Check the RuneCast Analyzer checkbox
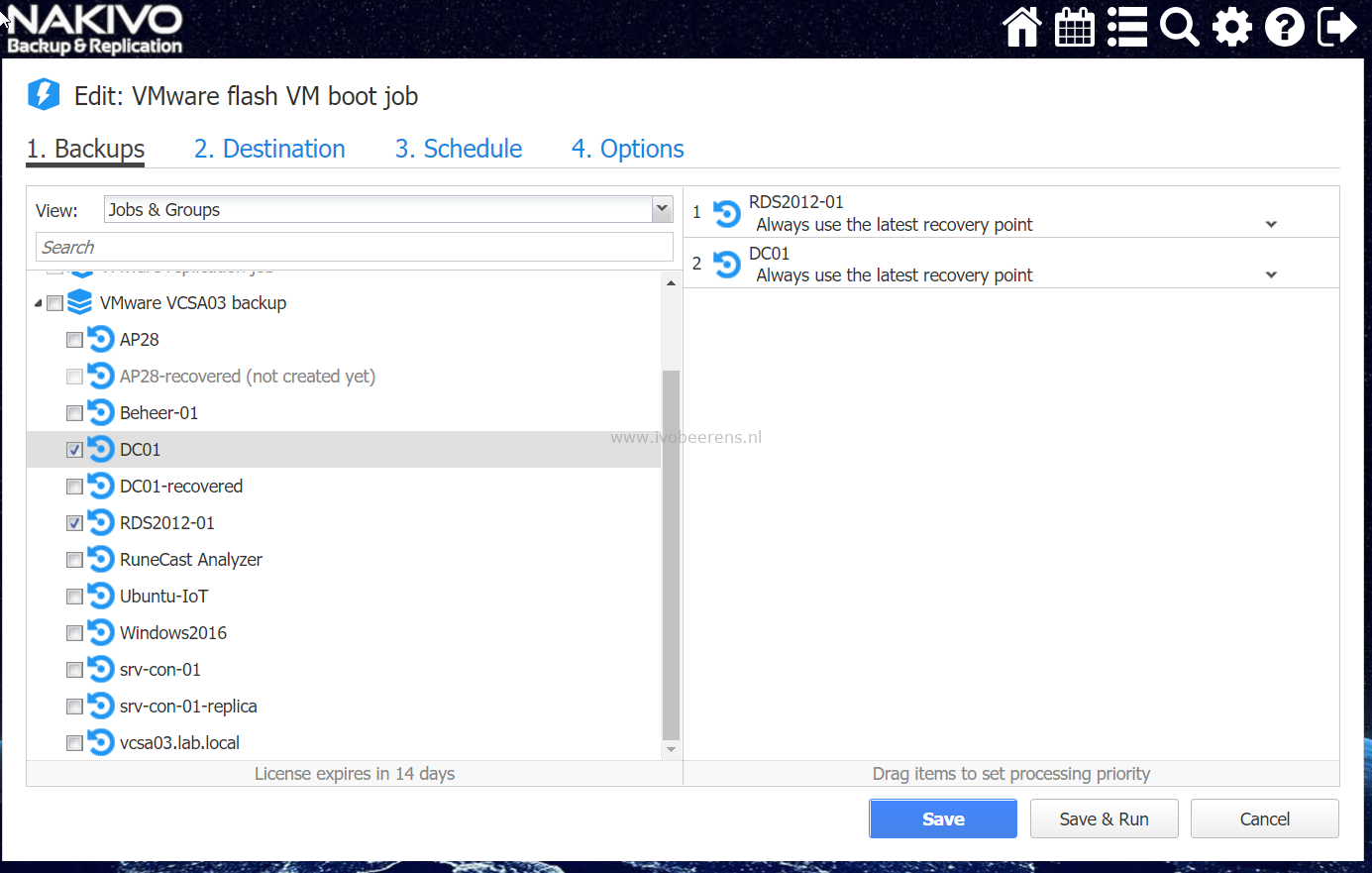1372x873 pixels. pos(74,560)
